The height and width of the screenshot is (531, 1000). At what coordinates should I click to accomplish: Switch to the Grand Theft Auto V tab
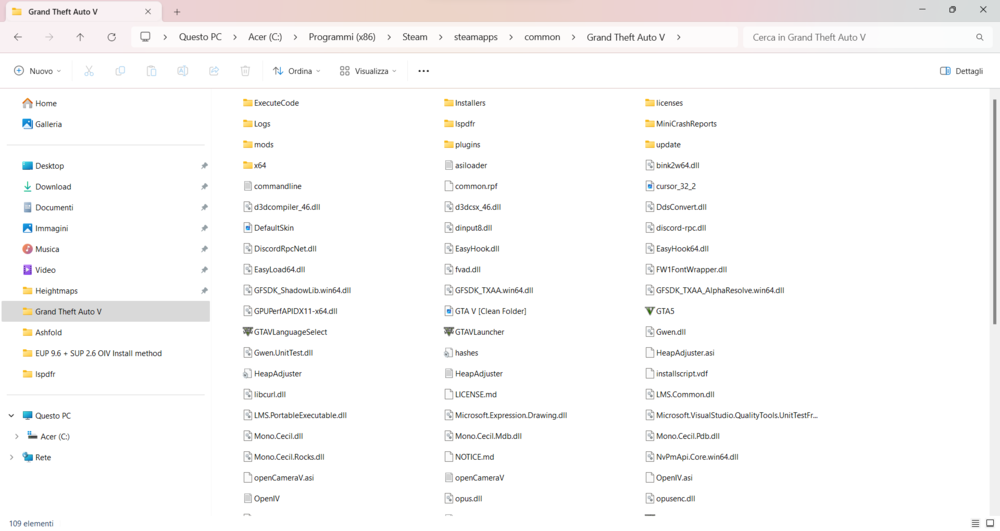click(x=82, y=11)
